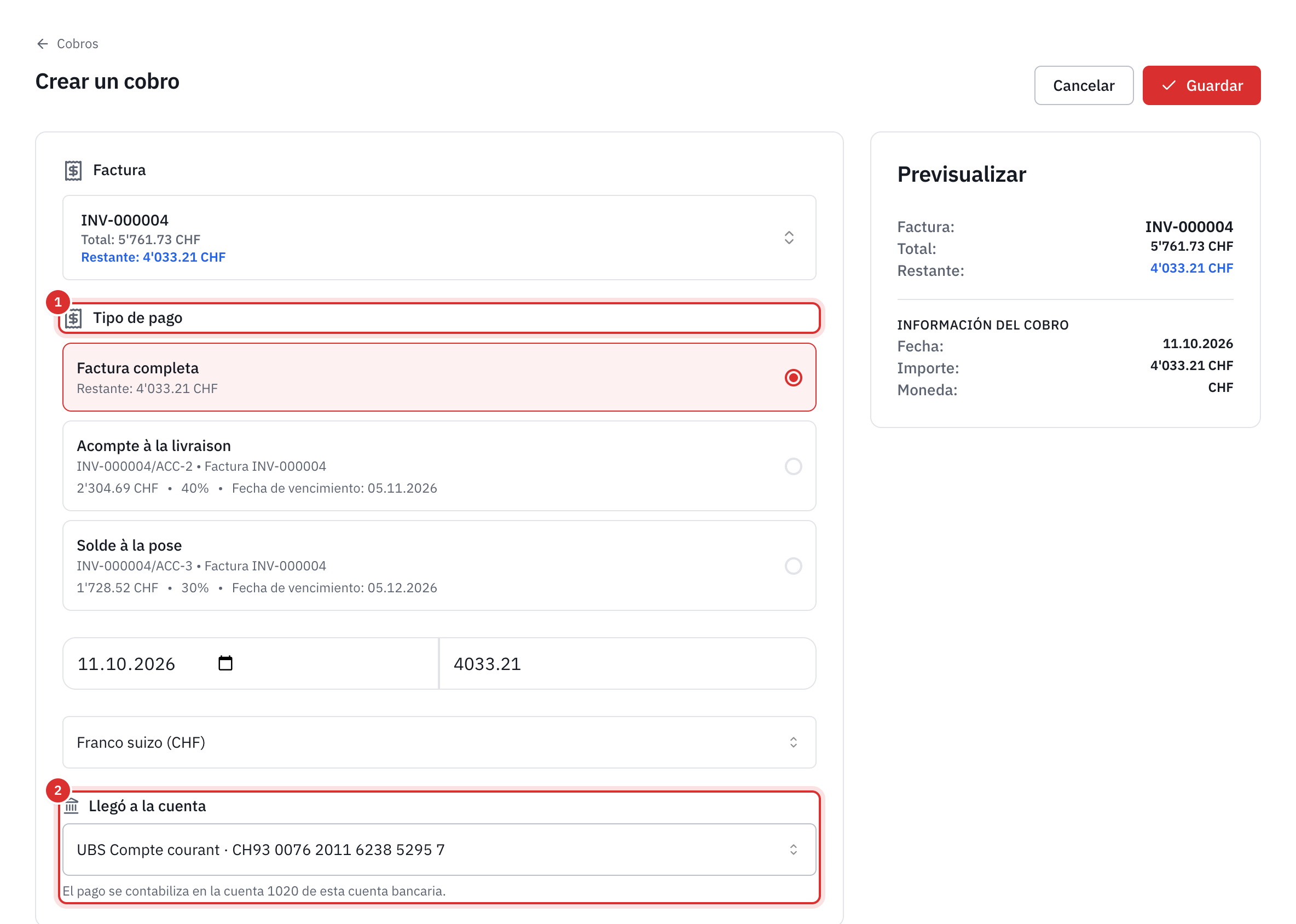Click the checkmark icon in Guardar
Viewport: 1296px width, 924px height.
[x=1168, y=85]
